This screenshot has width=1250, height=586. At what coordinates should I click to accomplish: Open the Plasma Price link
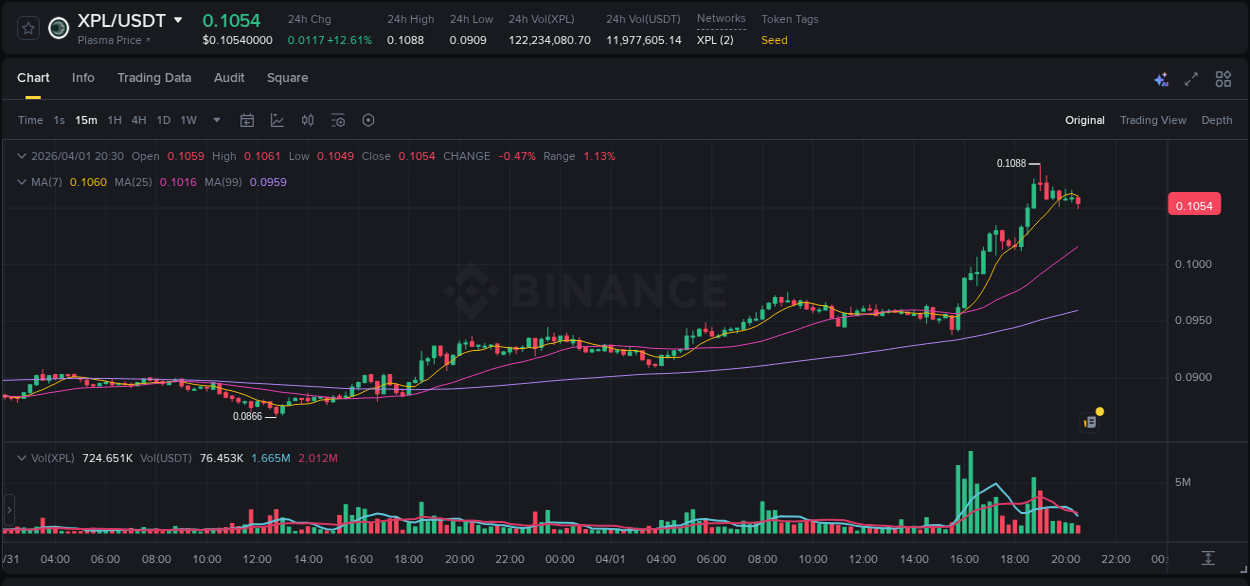pos(110,40)
